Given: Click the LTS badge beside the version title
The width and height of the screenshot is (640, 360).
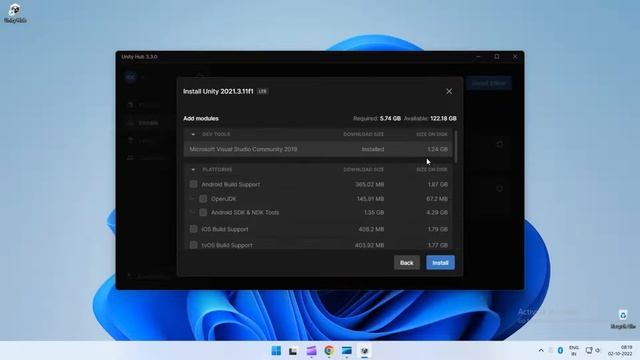Looking at the screenshot, I should (262, 91).
